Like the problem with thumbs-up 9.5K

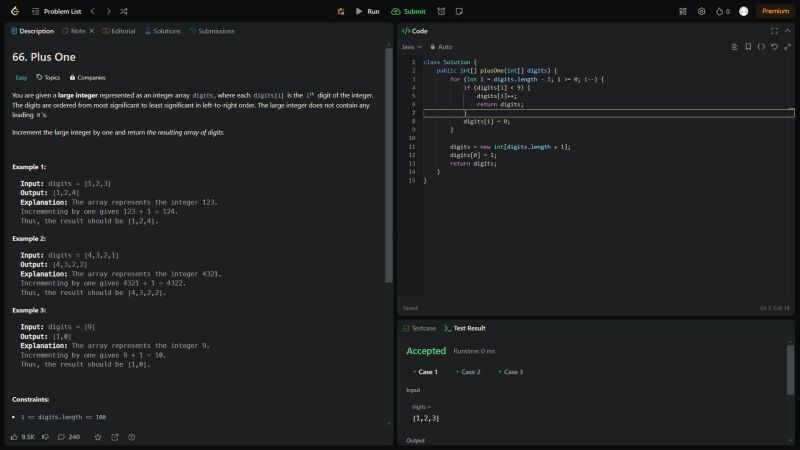coord(22,437)
